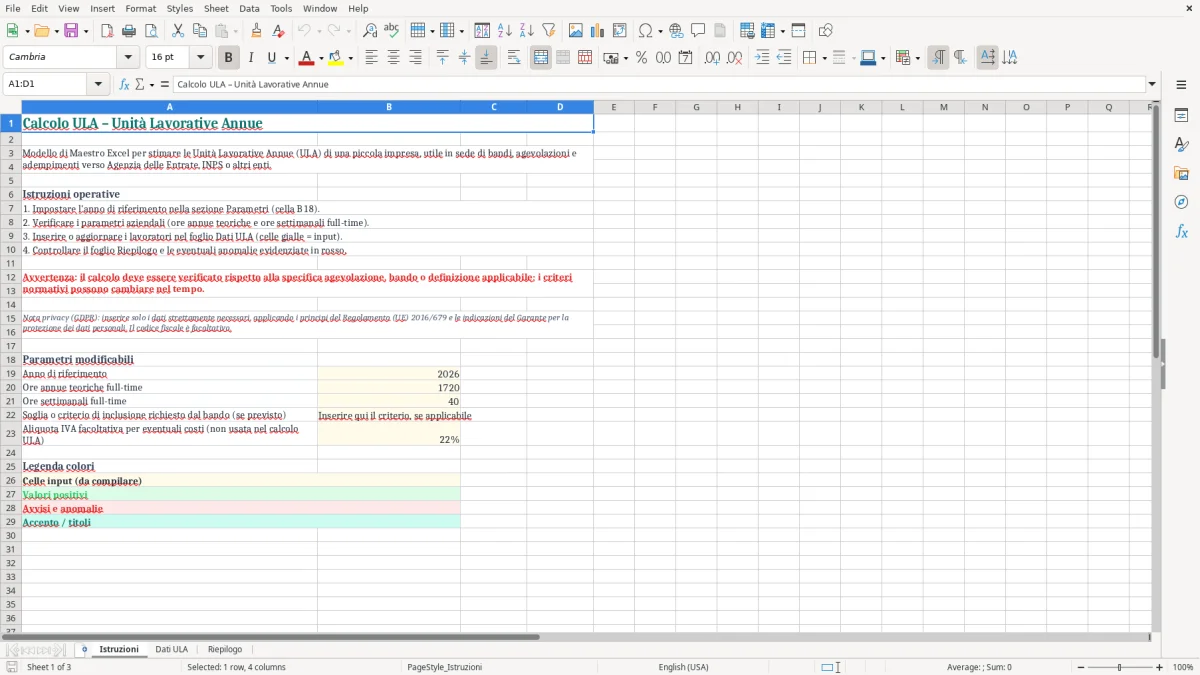Viewport: 1200px width, 675px height.
Task: Open the Data menu
Action: coord(249,8)
